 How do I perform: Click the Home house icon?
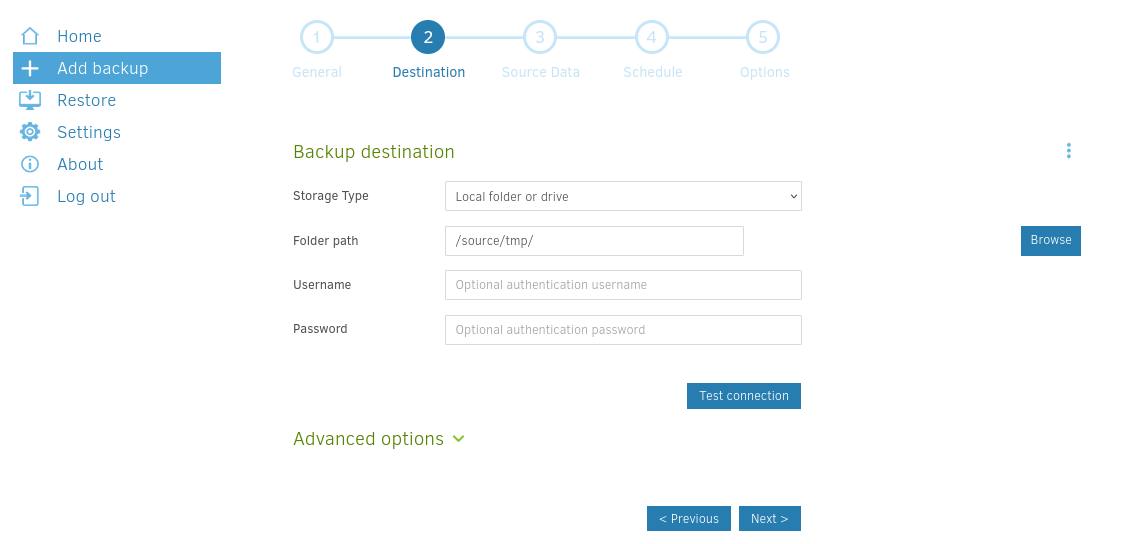click(30, 36)
